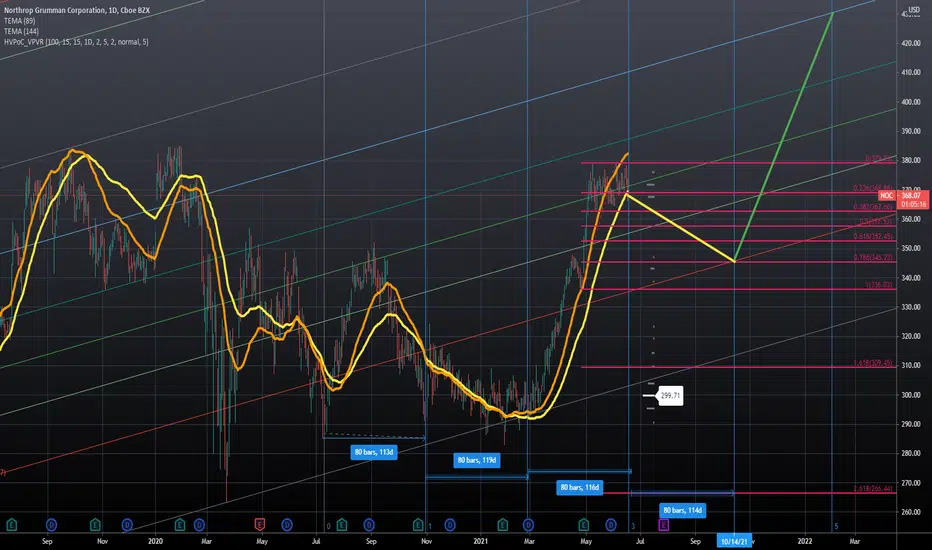This screenshot has height=550, width=932.
Task: Select the 0.786 Fibonacci level label
Action: (x=873, y=258)
